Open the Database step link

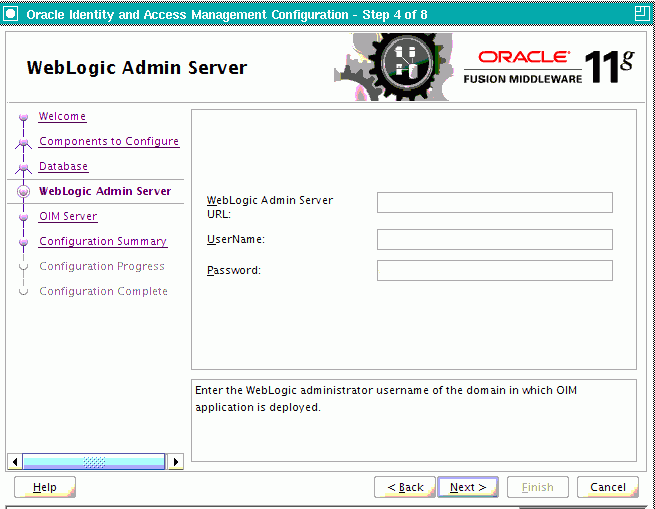tap(63, 166)
